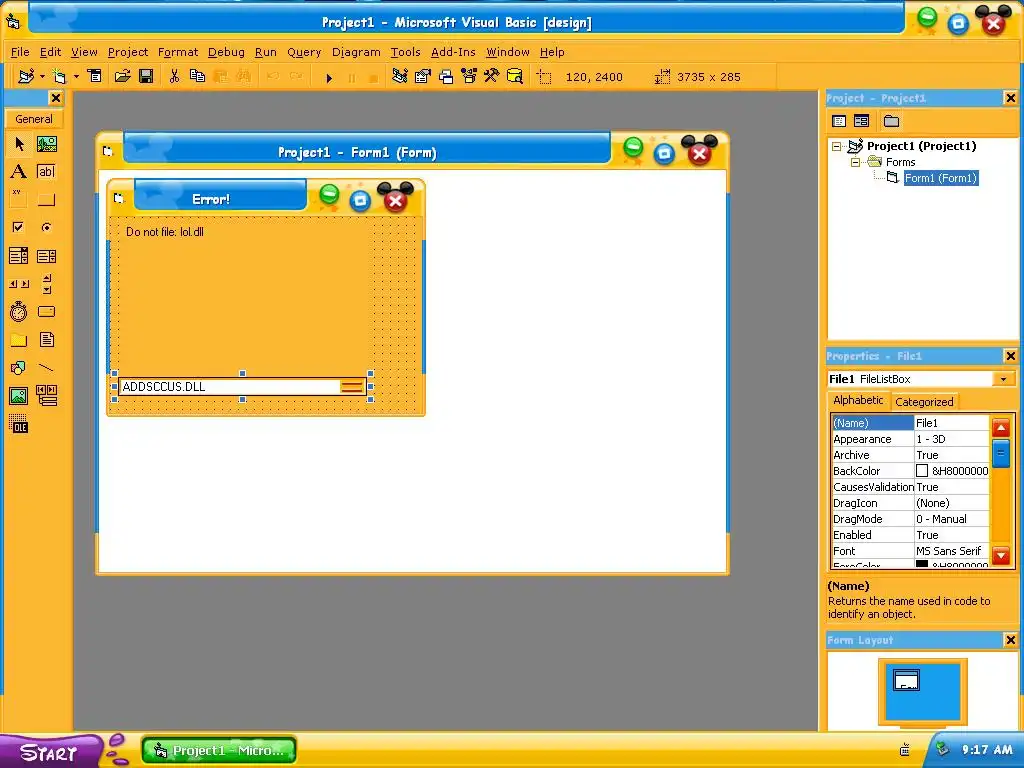Pick the TextBox tool (abl icon)
Image resolution: width=1024 pixels, height=768 pixels.
coord(46,172)
